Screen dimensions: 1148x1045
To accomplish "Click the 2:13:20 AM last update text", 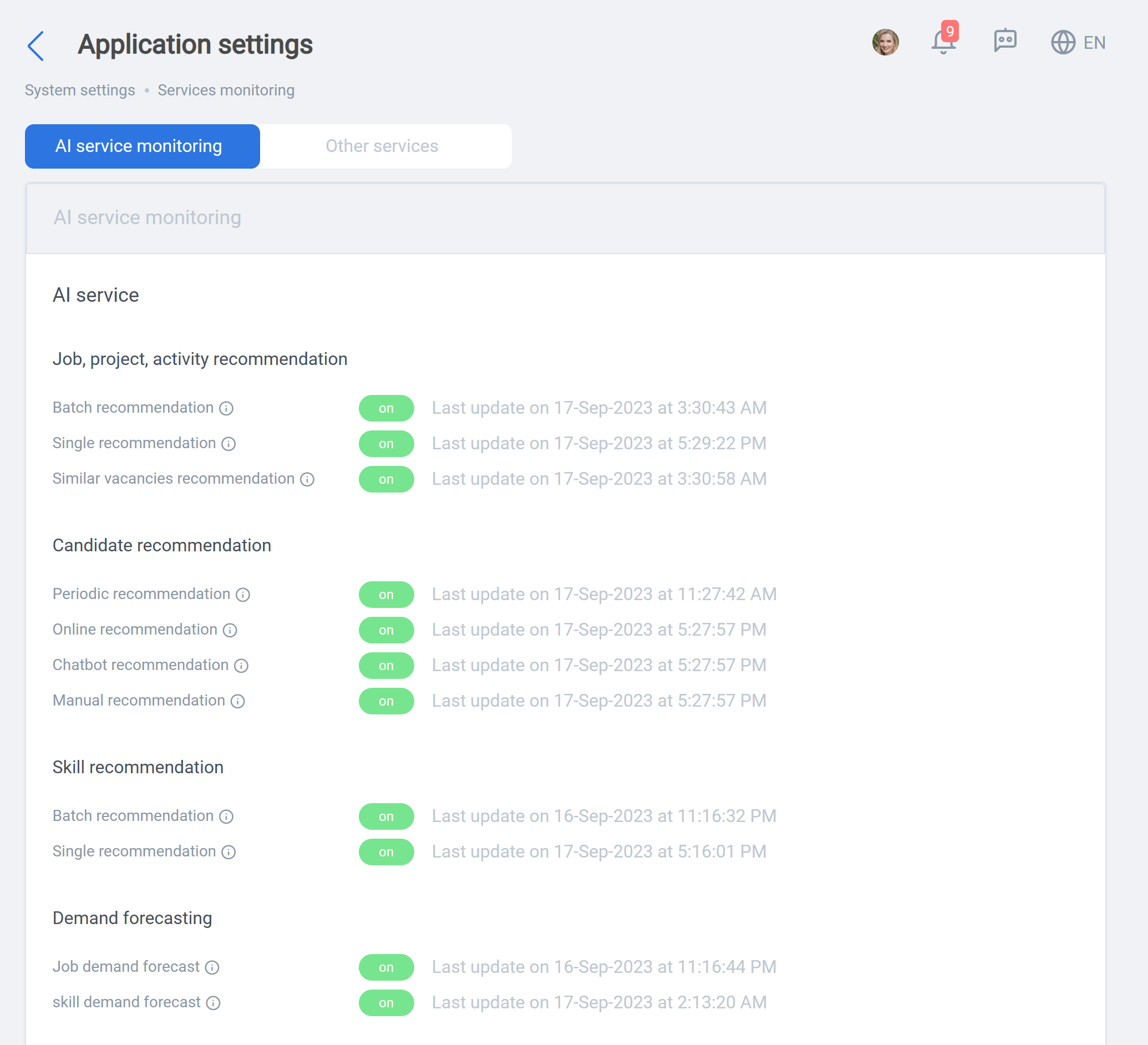I will point(599,1003).
